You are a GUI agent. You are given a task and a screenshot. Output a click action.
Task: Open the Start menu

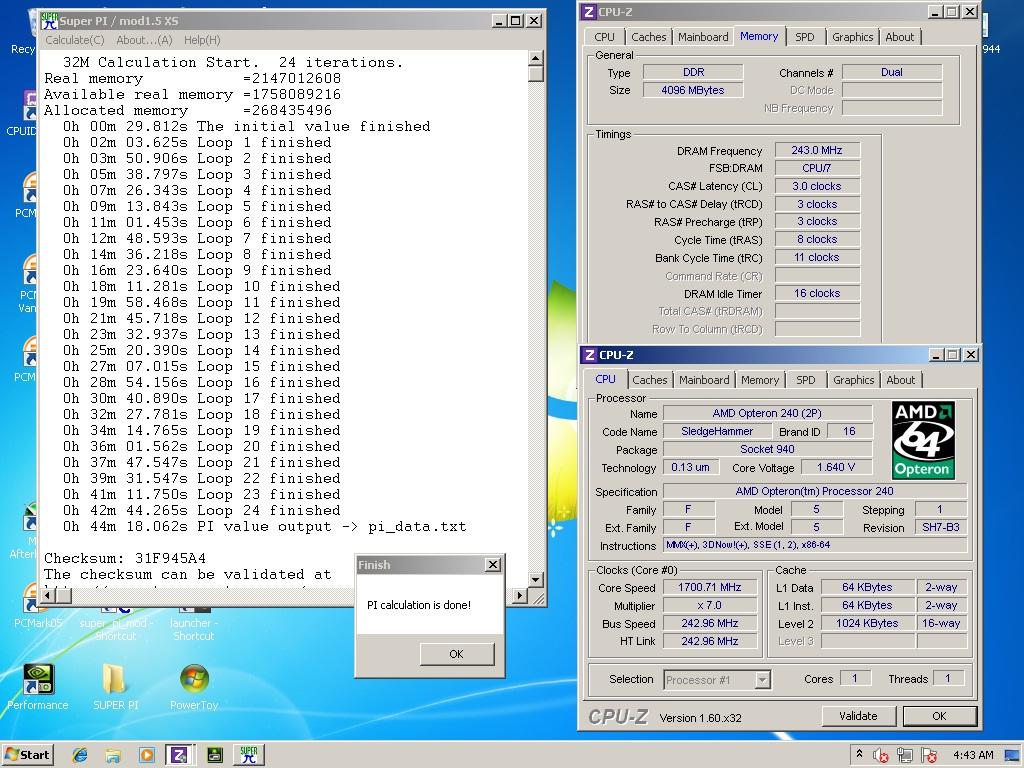[27, 755]
